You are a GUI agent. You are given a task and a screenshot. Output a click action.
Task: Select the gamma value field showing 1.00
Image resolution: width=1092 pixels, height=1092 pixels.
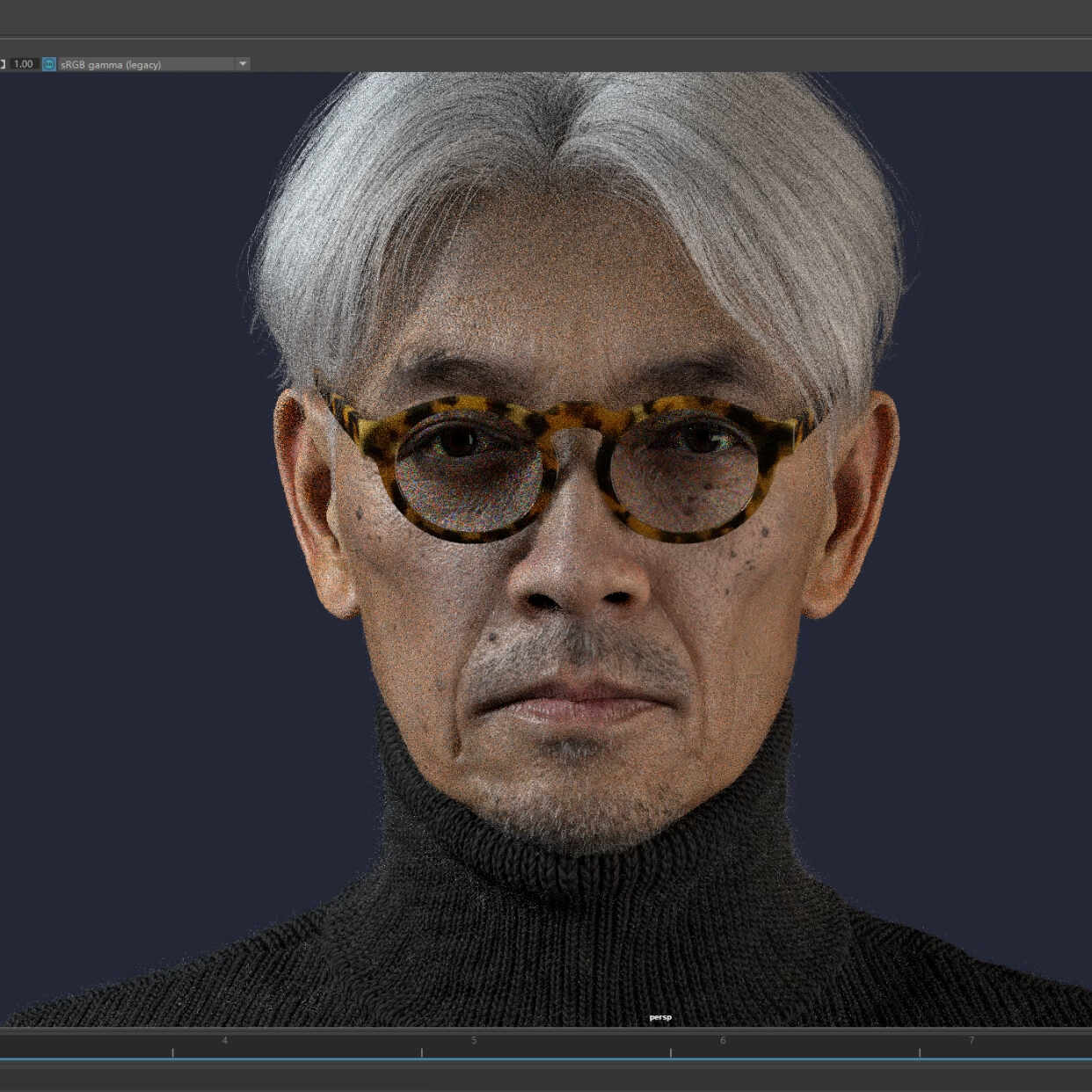[24, 64]
